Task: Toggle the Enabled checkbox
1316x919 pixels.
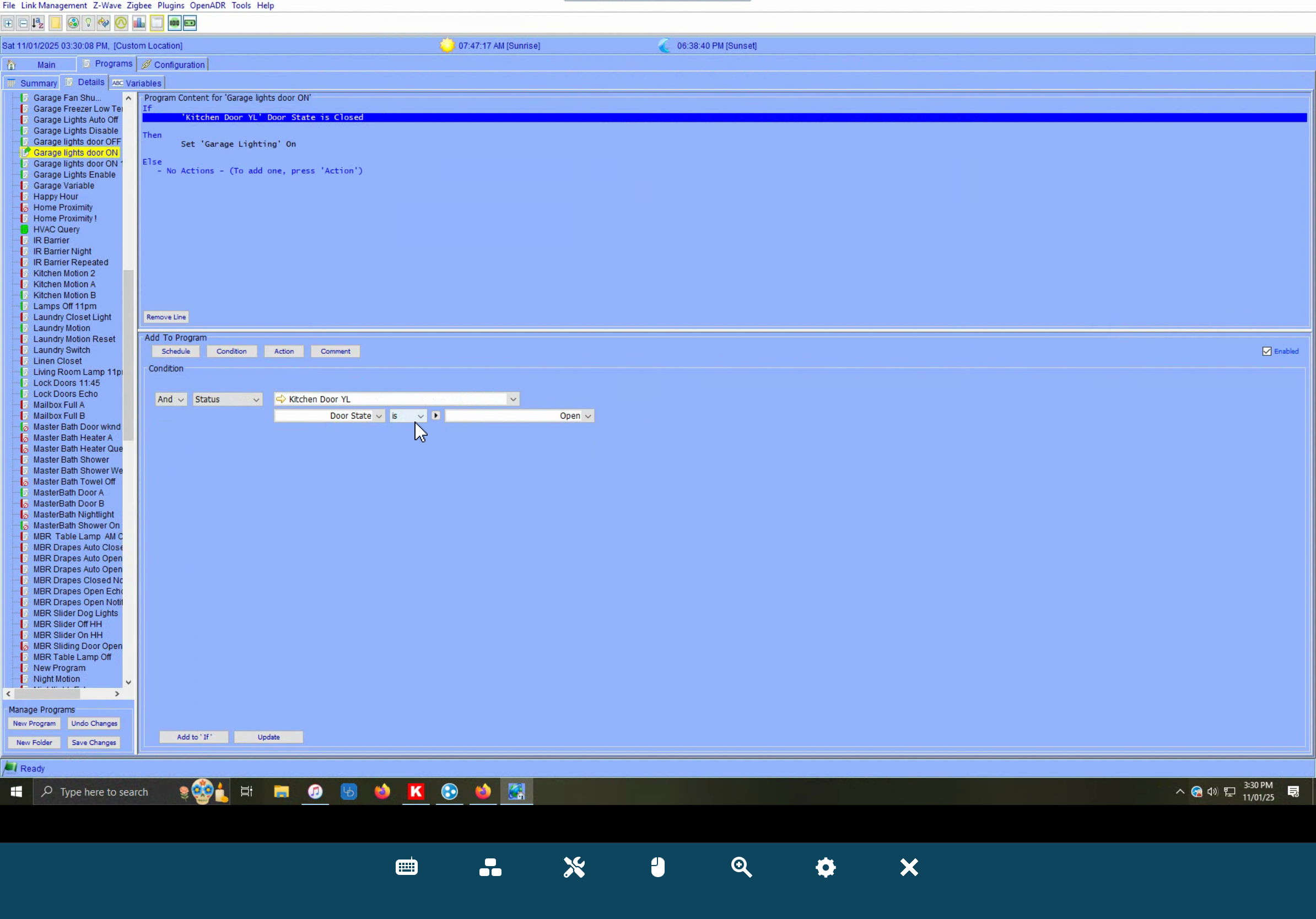Action: tap(1267, 351)
